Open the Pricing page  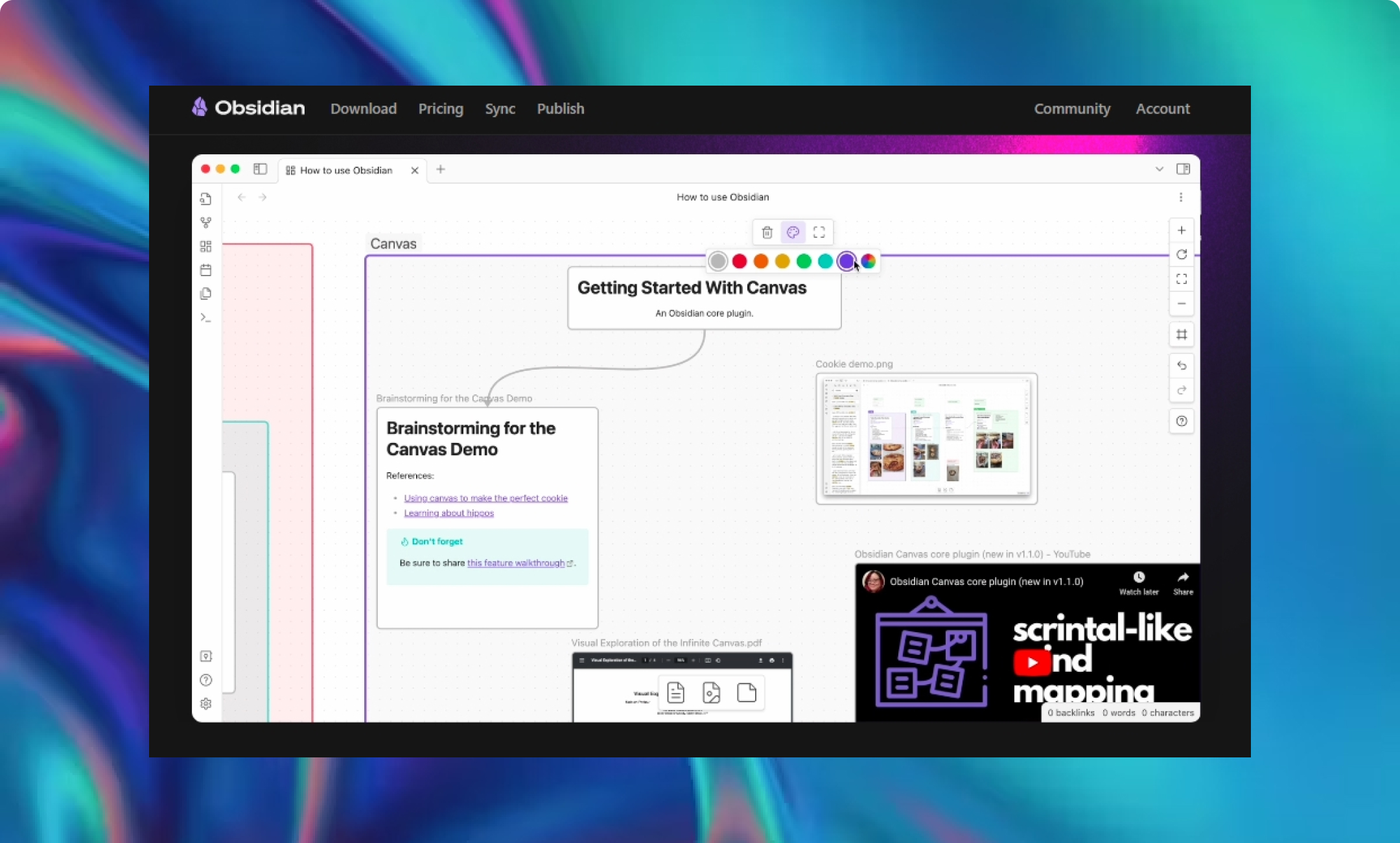[441, 109]
